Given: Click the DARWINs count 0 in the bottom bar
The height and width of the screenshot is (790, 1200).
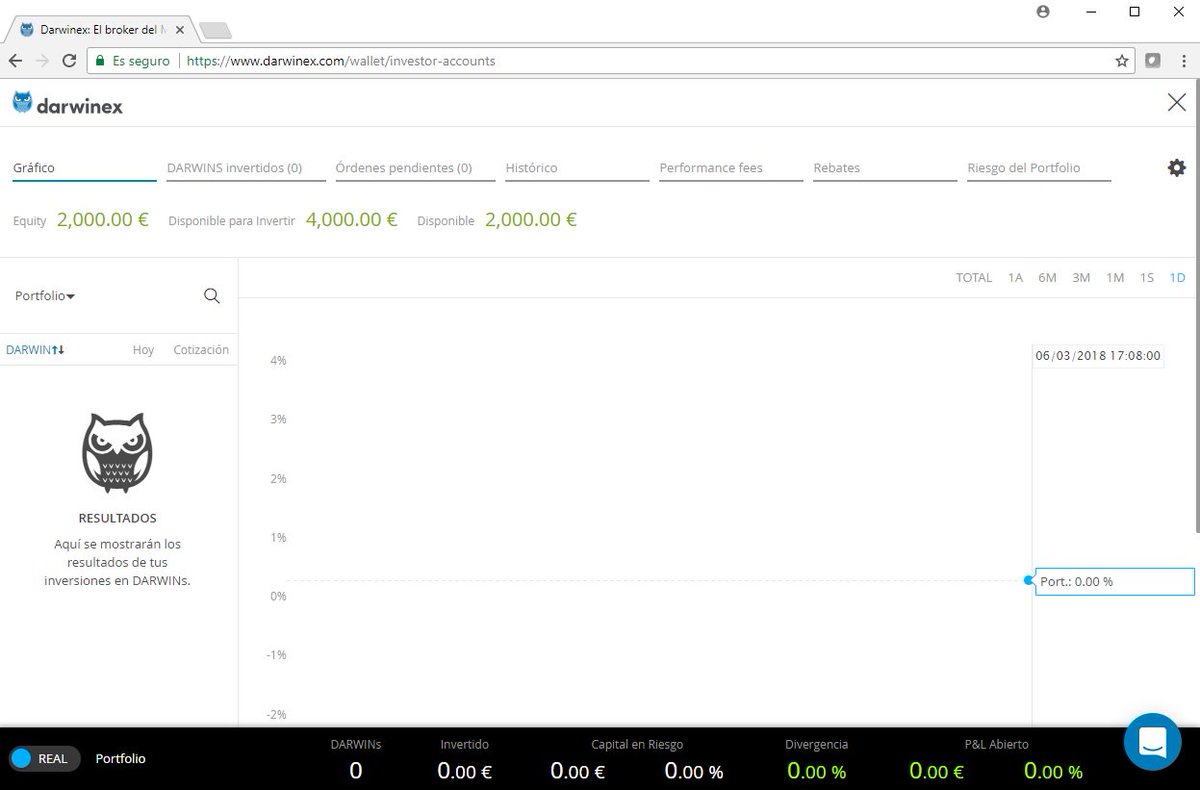Looking at the screenshot, I should (356, 771).
